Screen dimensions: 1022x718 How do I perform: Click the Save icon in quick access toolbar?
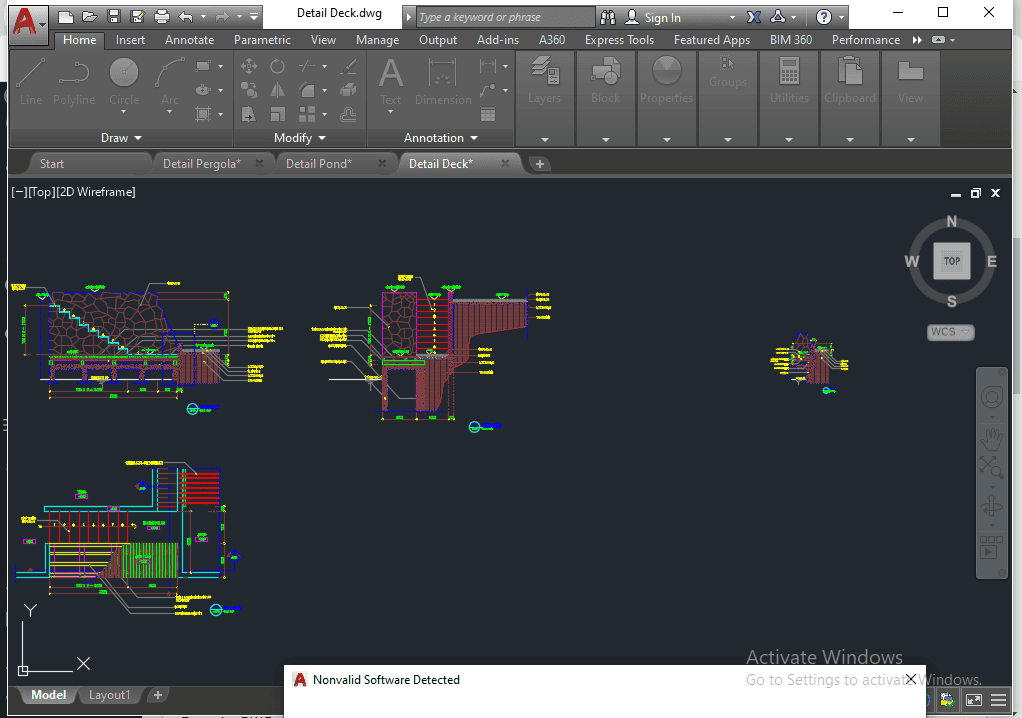click(114, 17)
